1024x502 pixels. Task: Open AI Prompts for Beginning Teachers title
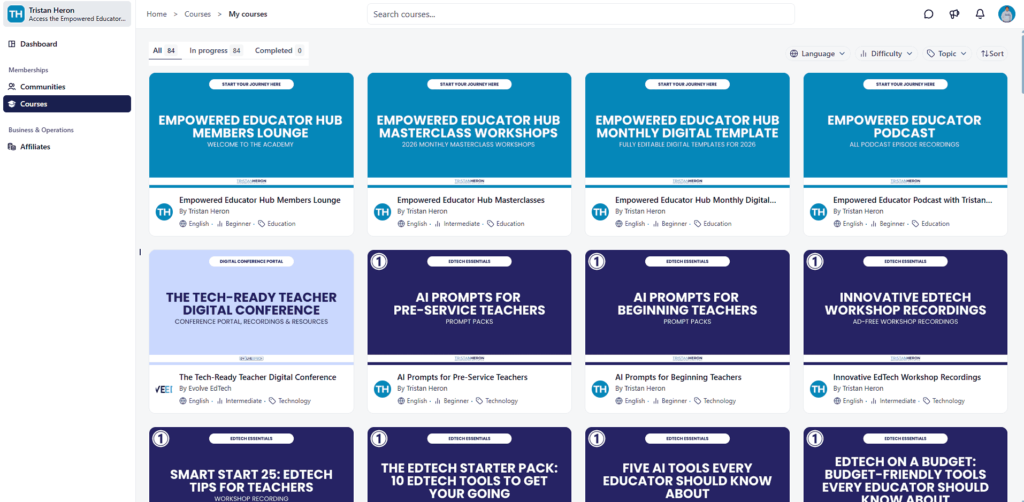click(679, 377)
